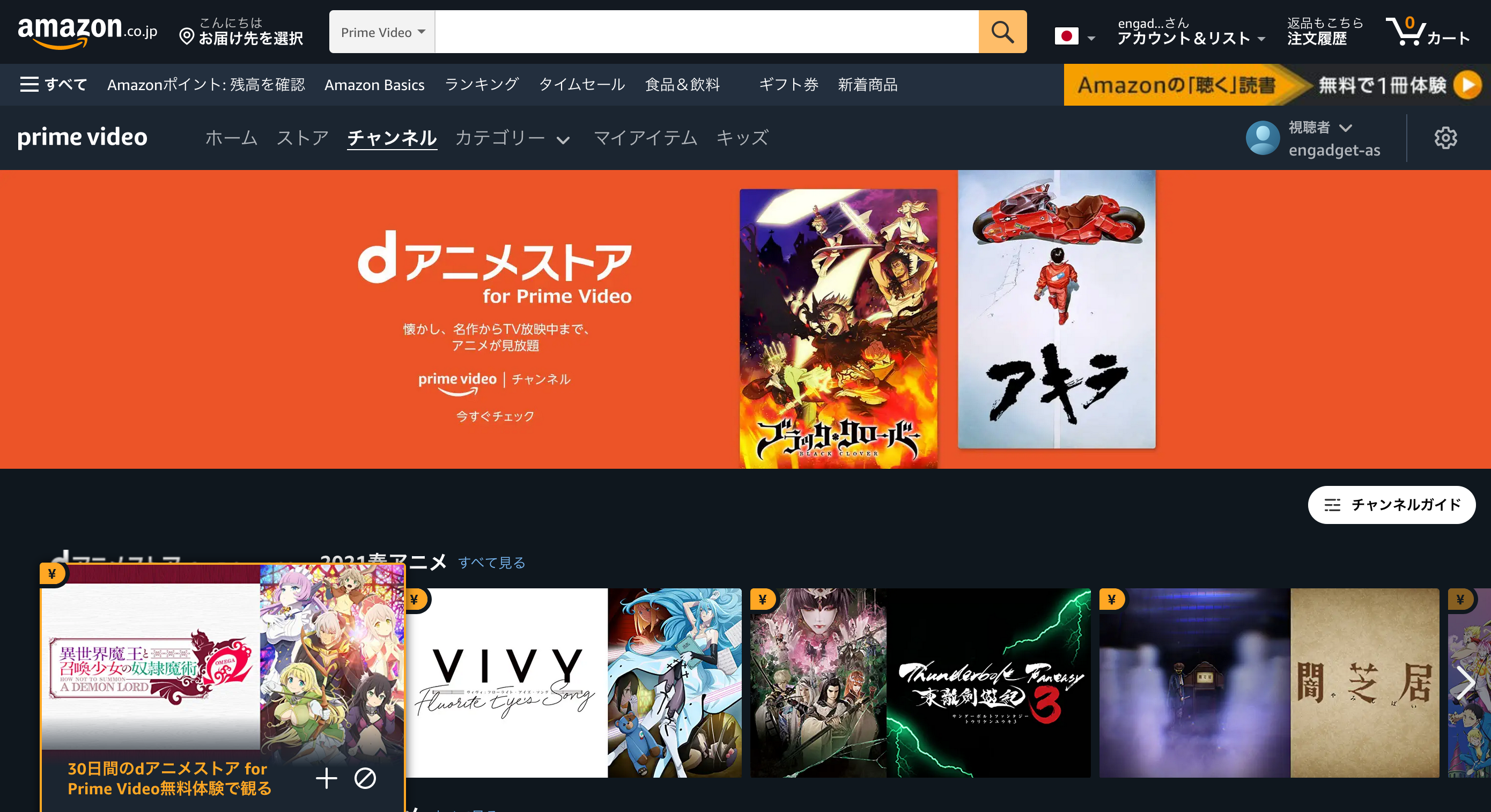Open the VIVY Fluorite Eye's Song thumbnail
This screenshot has width=1491, height=812.
pos(573,683)
